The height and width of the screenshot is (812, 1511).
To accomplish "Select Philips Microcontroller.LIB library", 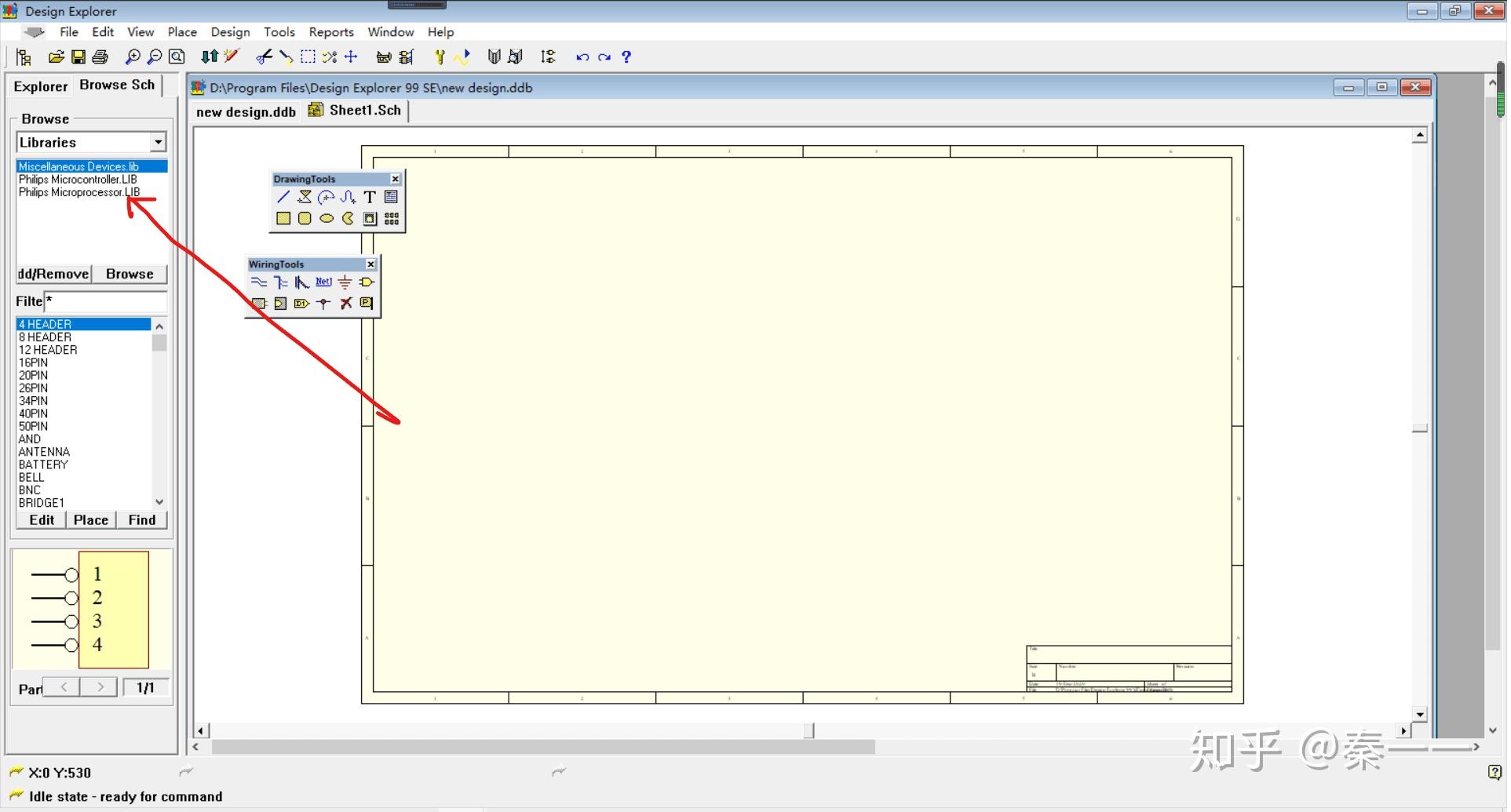I will [x=78, y=180].
